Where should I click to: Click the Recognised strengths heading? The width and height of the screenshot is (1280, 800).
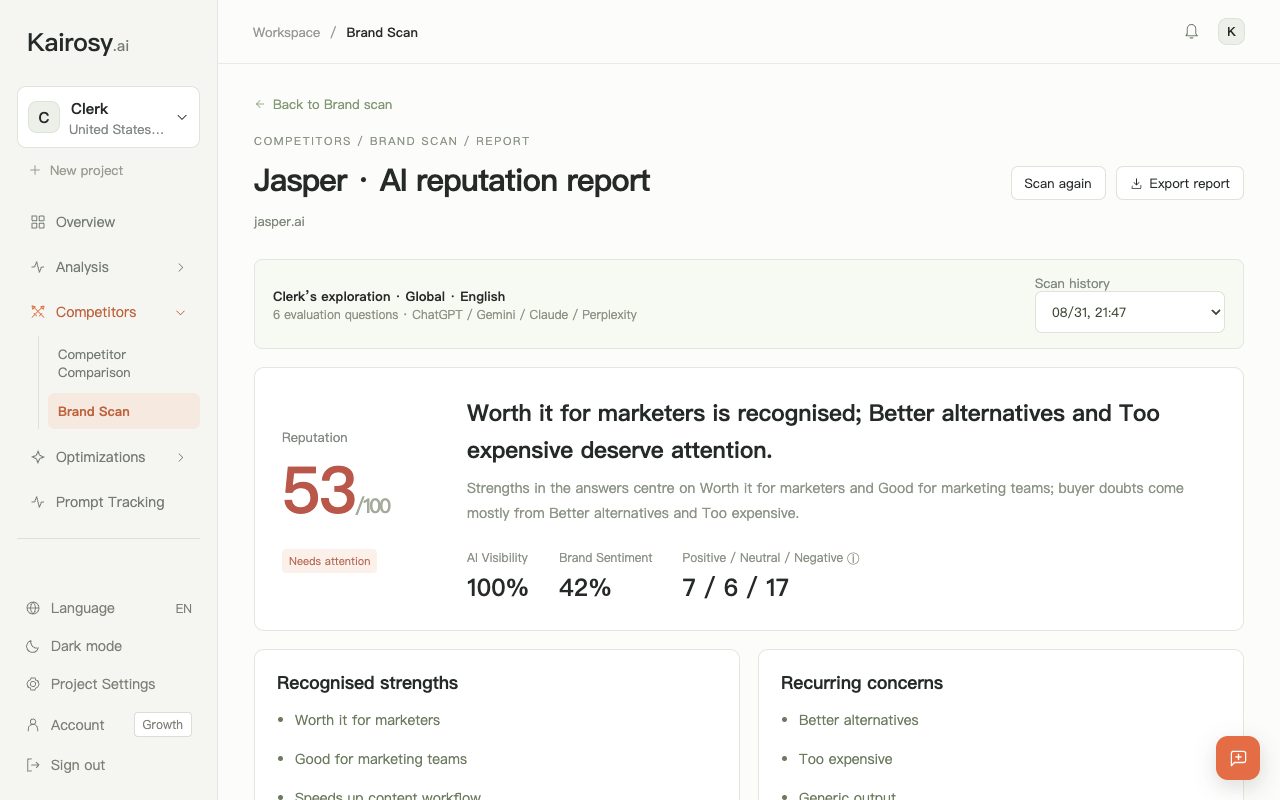coord(367,683)
